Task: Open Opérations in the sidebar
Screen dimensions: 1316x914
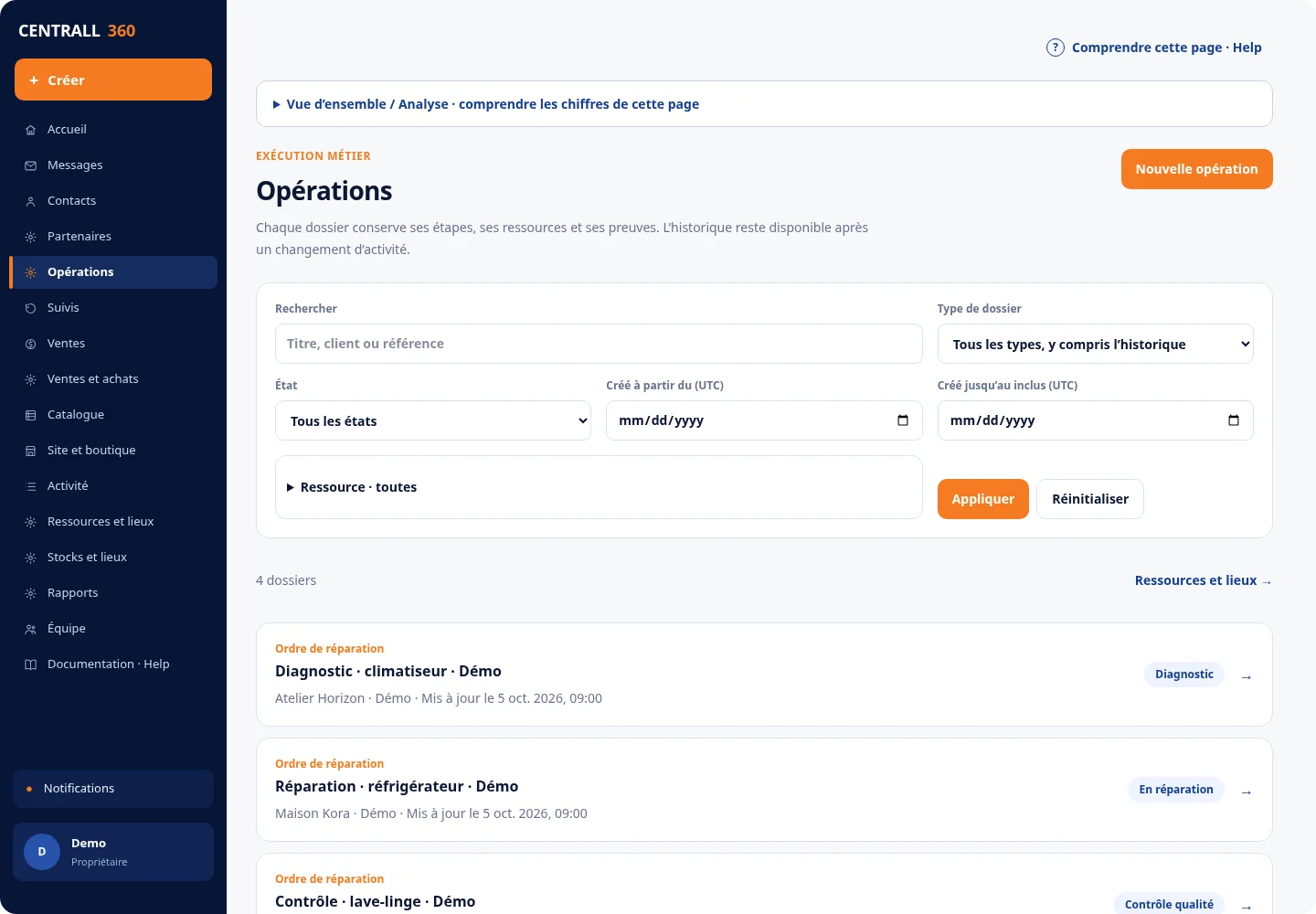Action: 113,272
